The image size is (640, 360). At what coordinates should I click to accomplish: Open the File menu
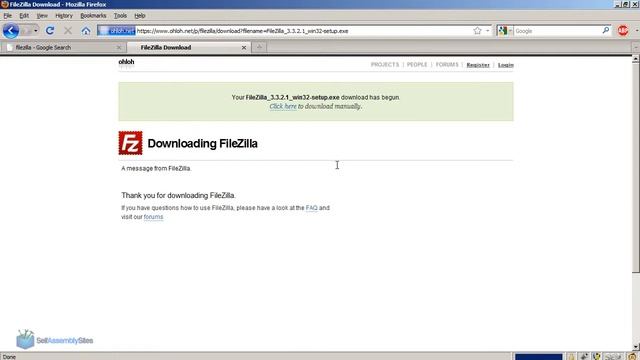coord(8,16)
